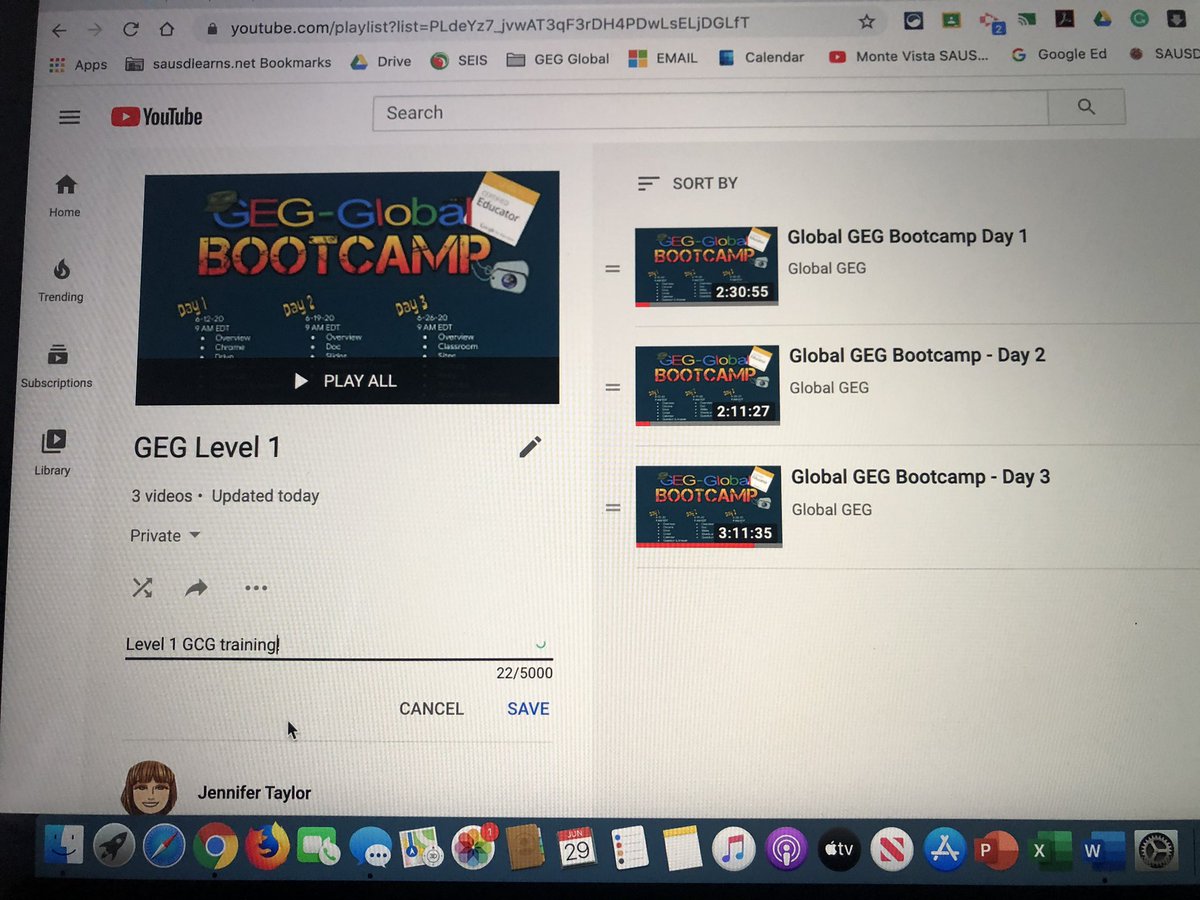
Task: Open Library in the left sidebar
Action: point(52,453)
